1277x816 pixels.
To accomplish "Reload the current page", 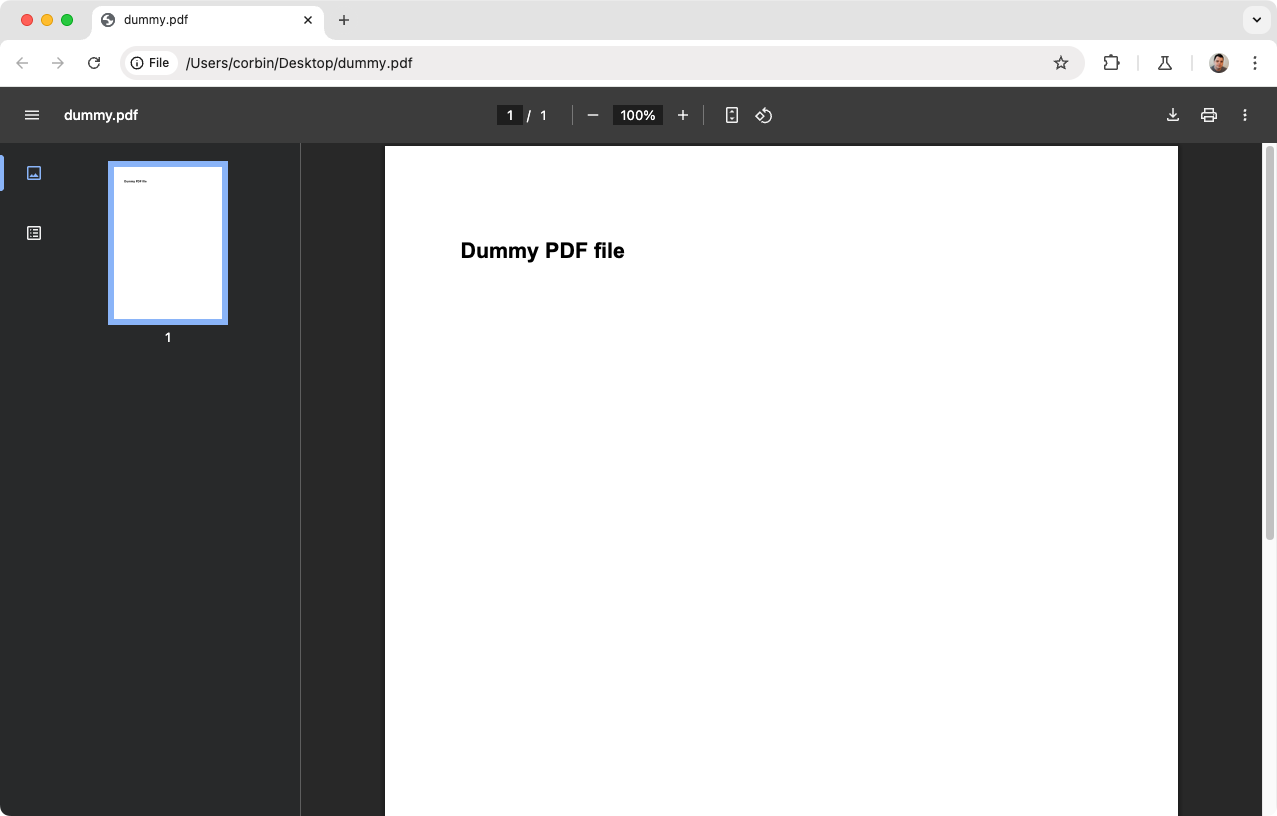I will (x=94, y=63).
